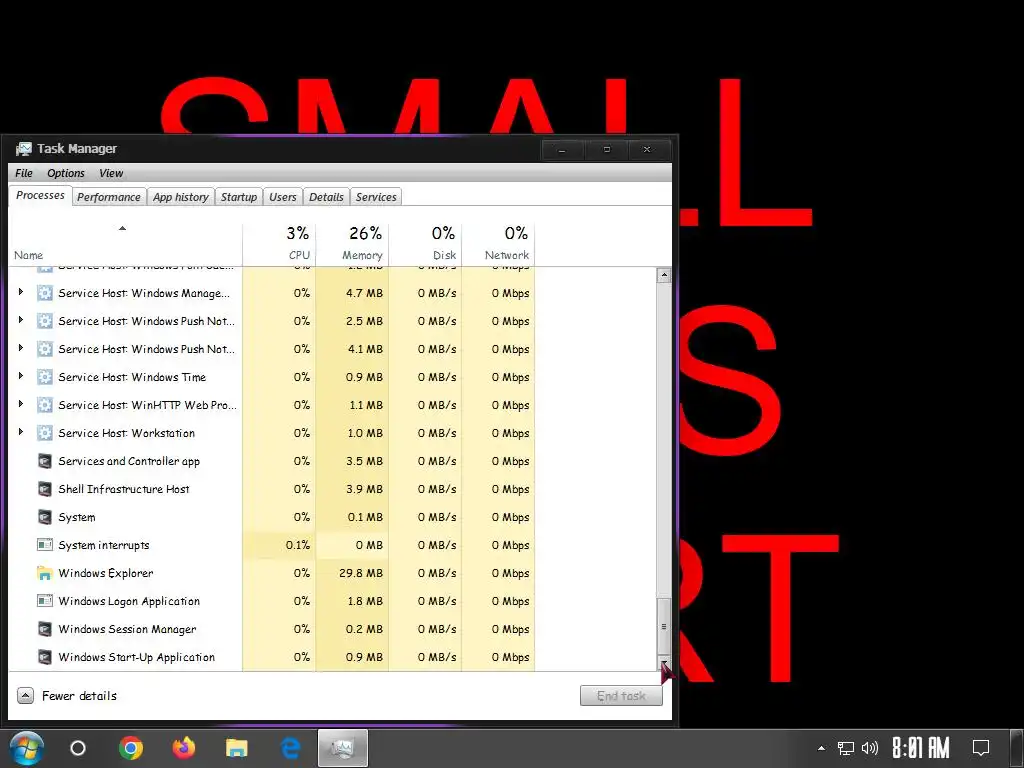
Task: Open the Windows Start orb
Action: 27,748
